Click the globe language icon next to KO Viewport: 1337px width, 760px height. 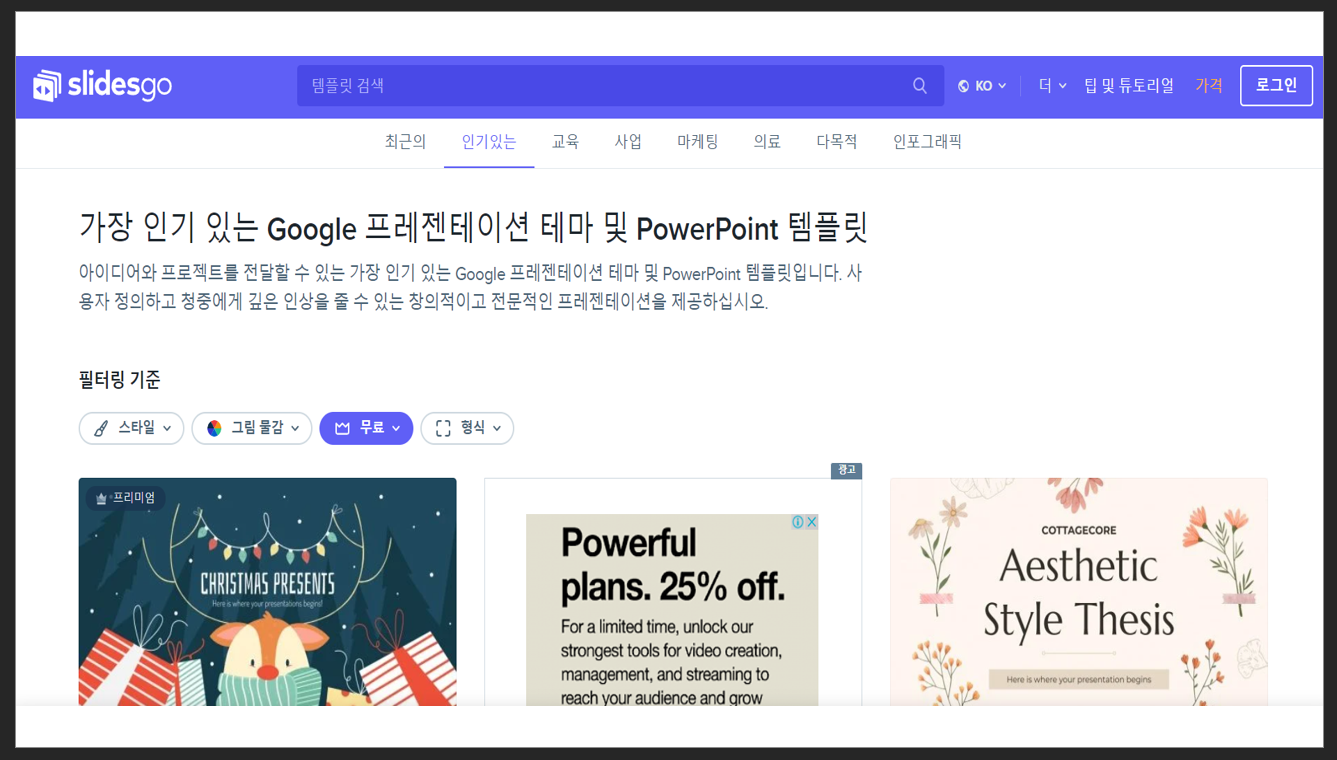point(961,85)
